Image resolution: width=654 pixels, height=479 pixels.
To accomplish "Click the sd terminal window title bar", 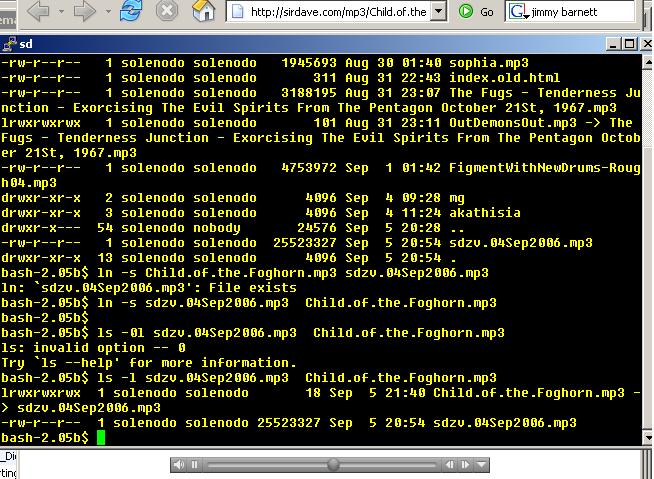I will 300,44.
